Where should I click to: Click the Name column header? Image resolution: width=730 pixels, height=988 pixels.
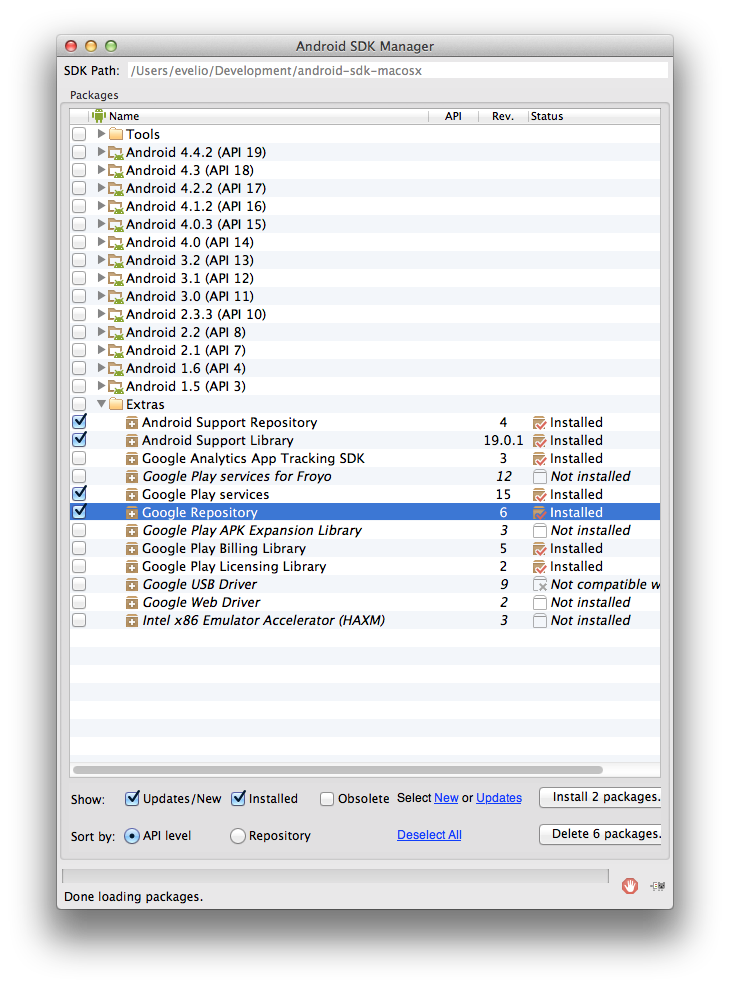pyautogui.click(x=259, y=116)
